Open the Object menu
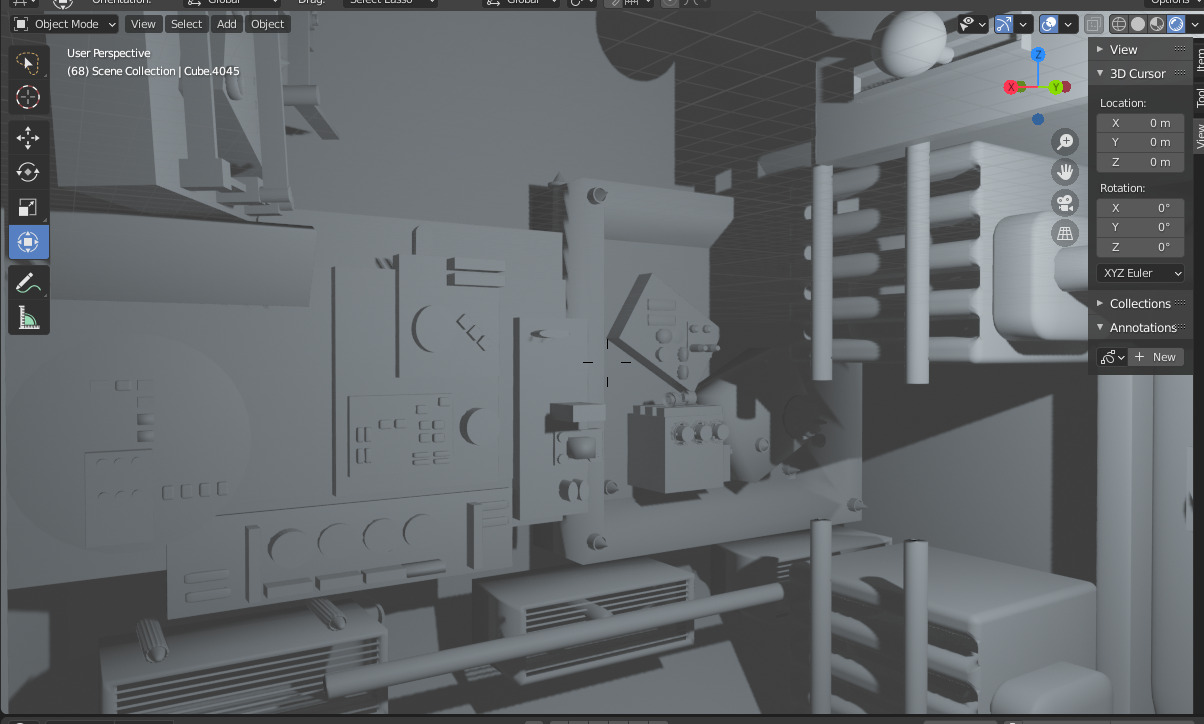1204x724 pixels. (267, 24)
